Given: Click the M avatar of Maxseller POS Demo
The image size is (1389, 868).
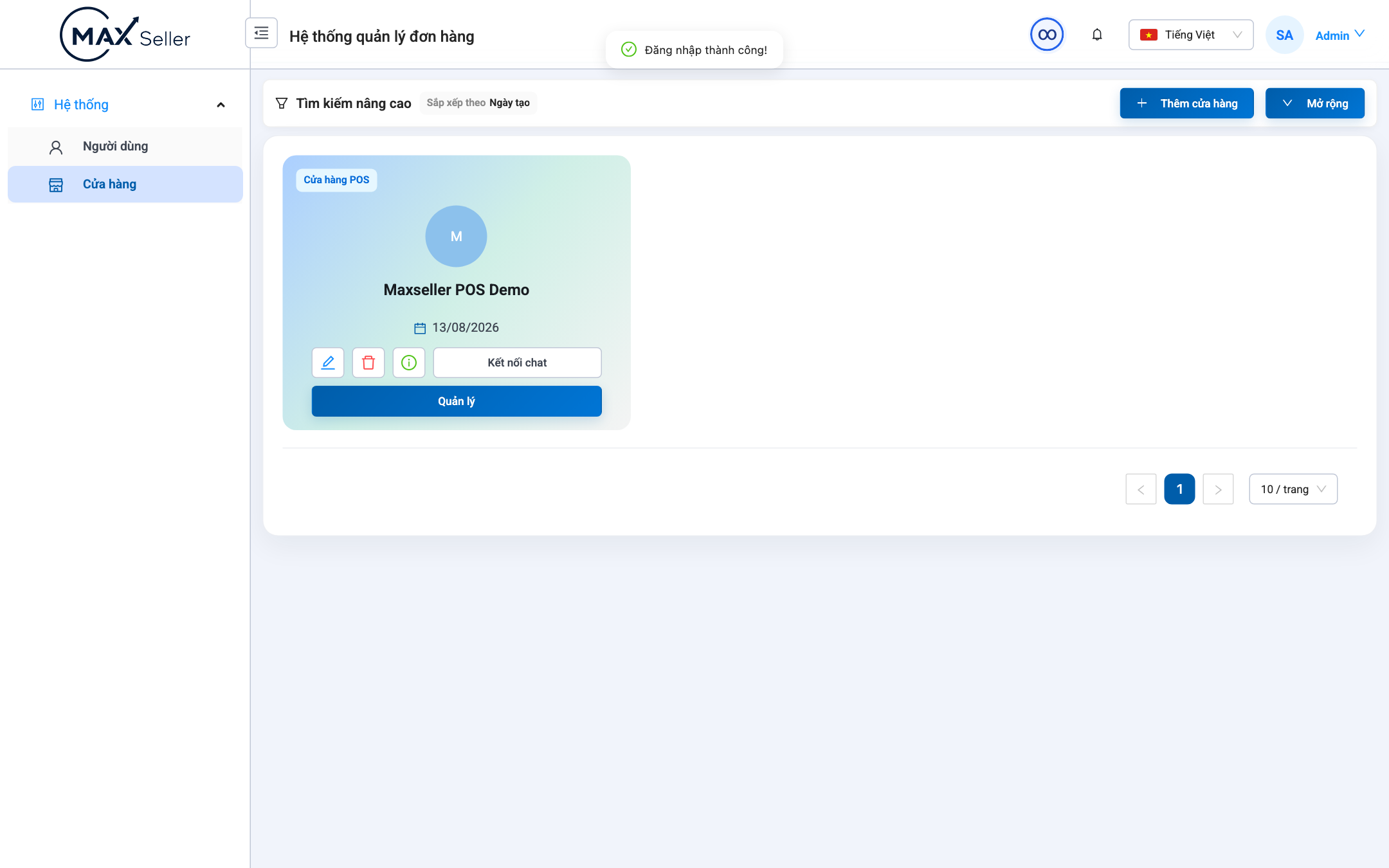Looking at the screenshot, I should point(457,236).
